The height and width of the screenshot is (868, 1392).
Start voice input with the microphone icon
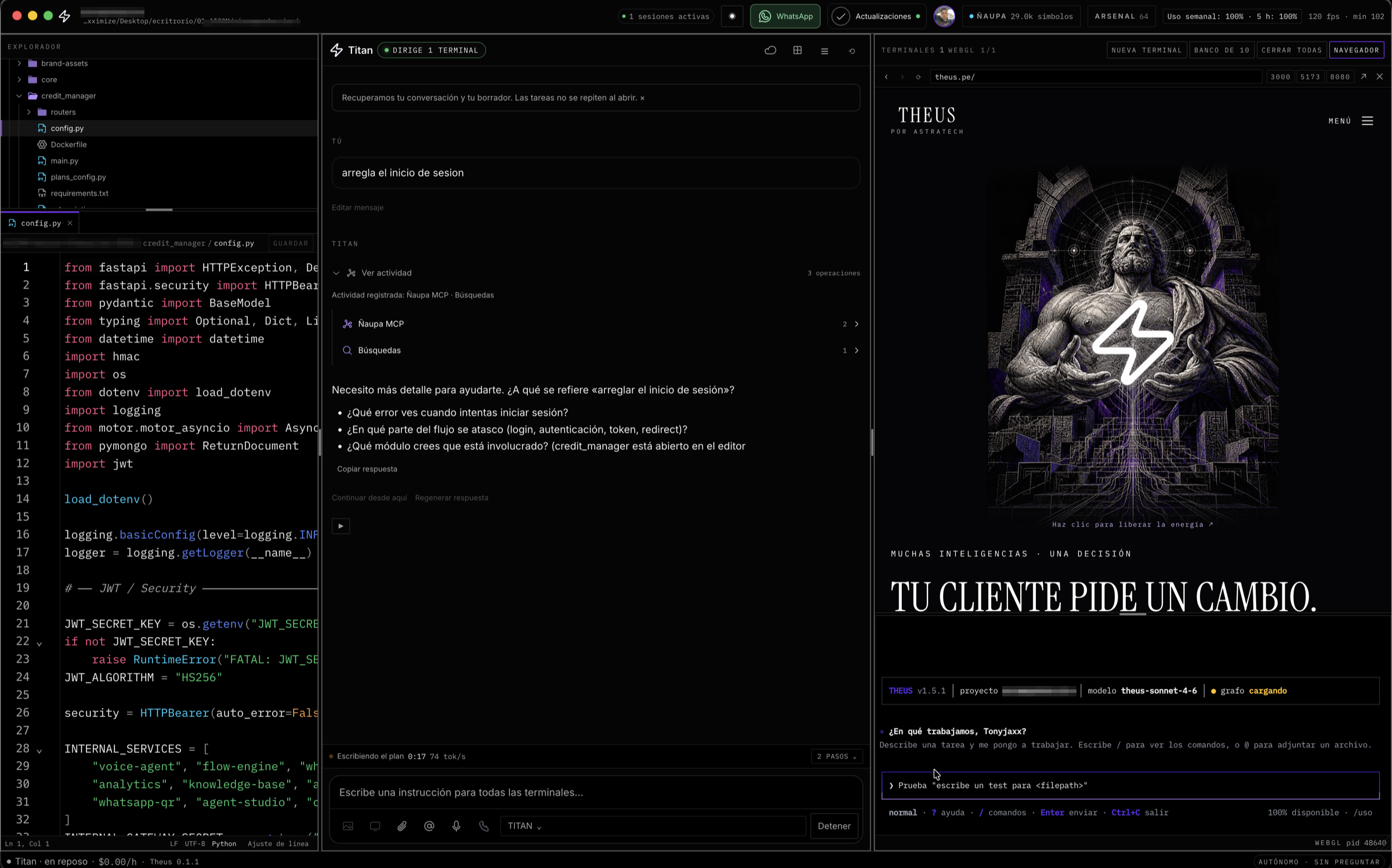coord(456,826)
